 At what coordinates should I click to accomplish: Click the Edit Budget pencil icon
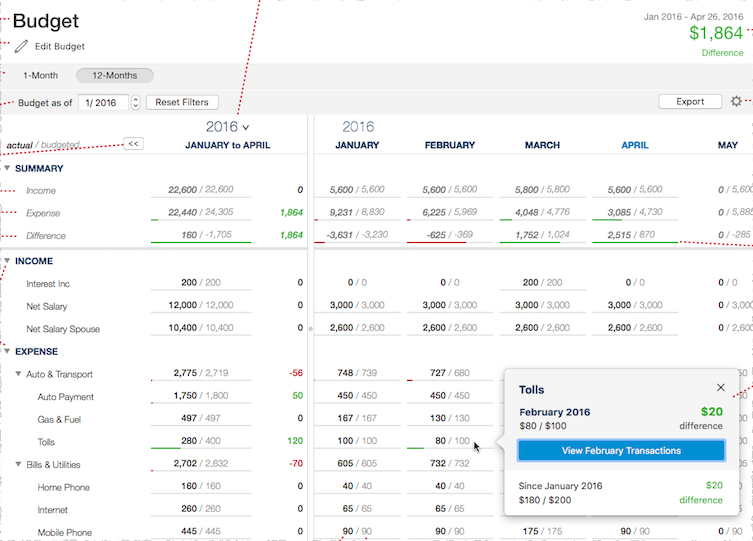click(21, 46)
